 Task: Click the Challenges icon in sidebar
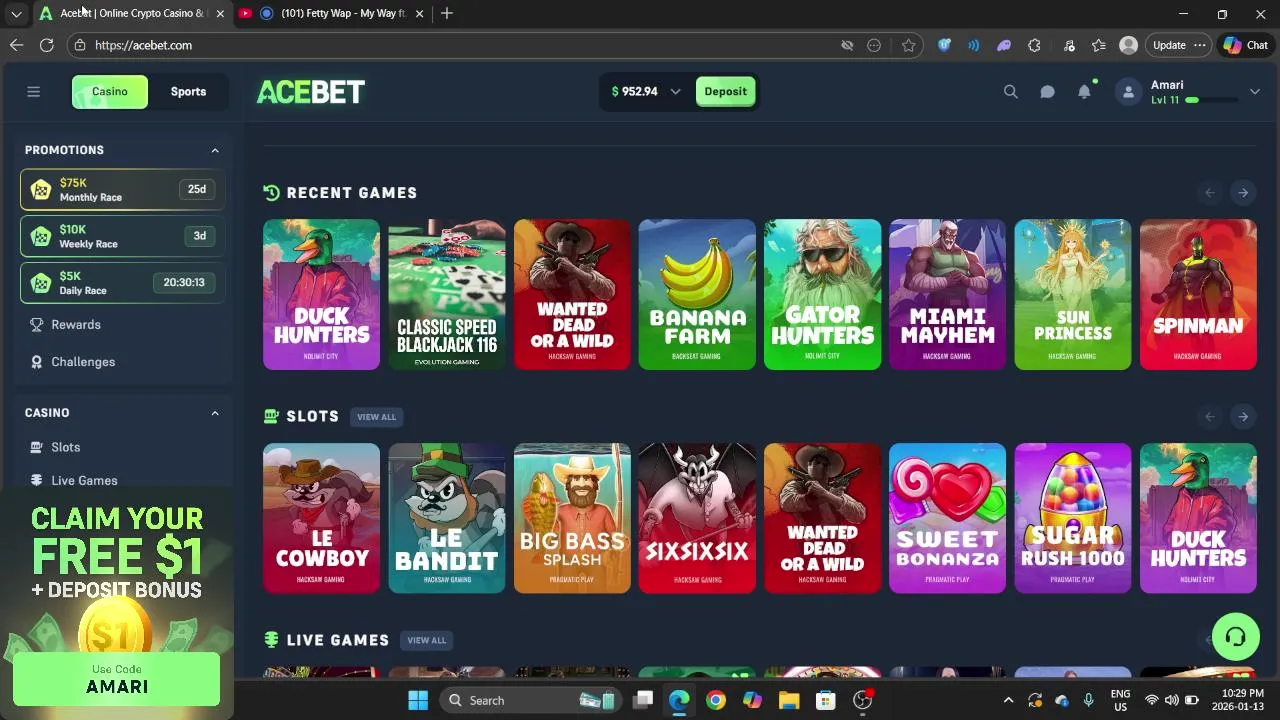[x=37, y=362]
